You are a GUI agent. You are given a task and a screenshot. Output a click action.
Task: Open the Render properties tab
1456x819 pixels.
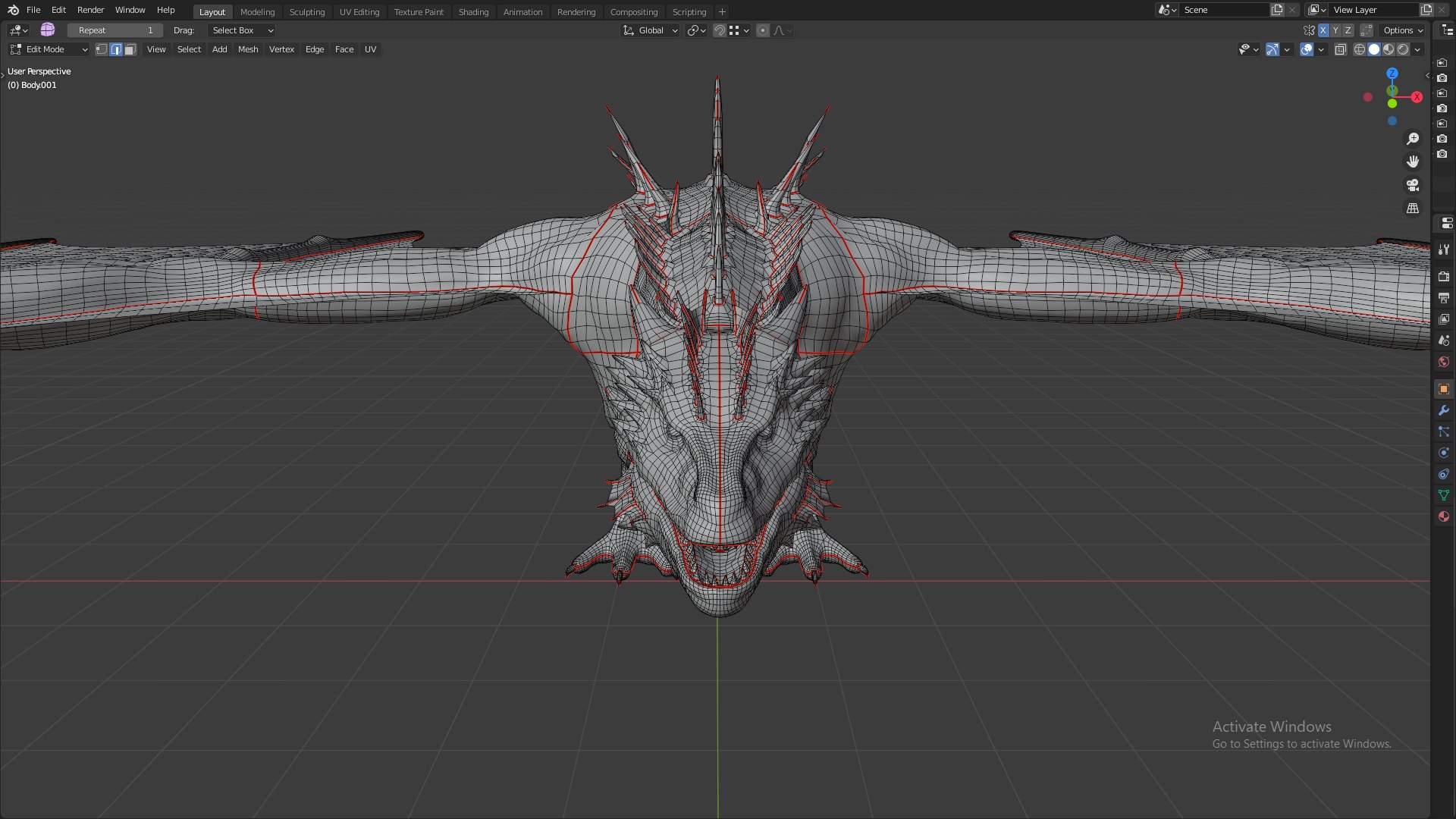(x=1444, y=277)
